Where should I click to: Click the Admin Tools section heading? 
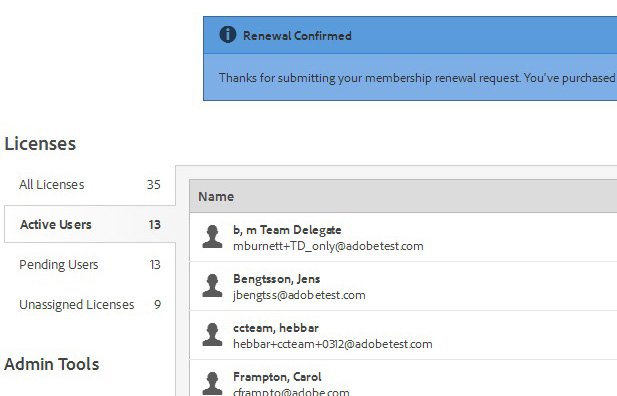pos(52,364)
